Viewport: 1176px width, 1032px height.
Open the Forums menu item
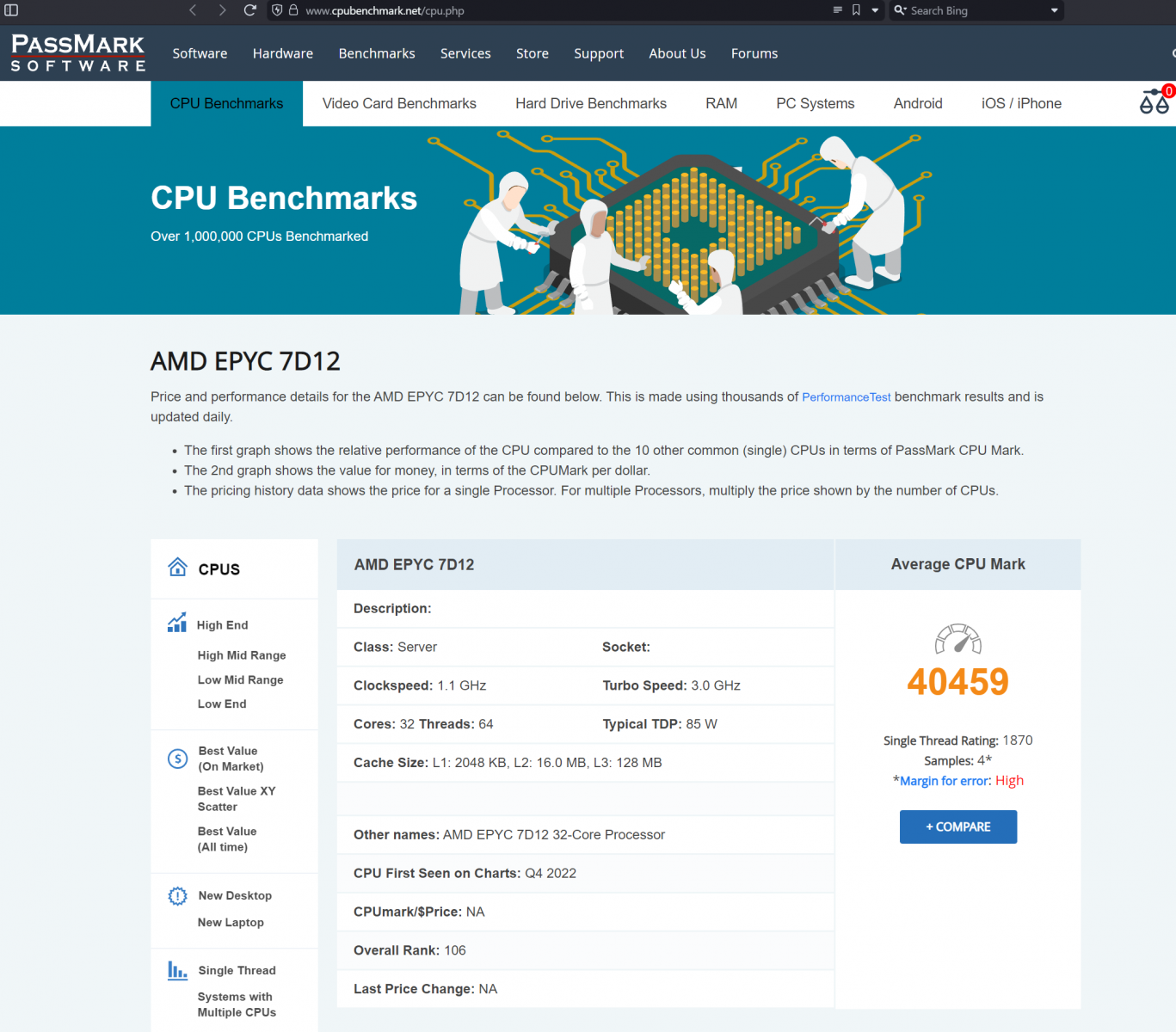pos(754,53)
